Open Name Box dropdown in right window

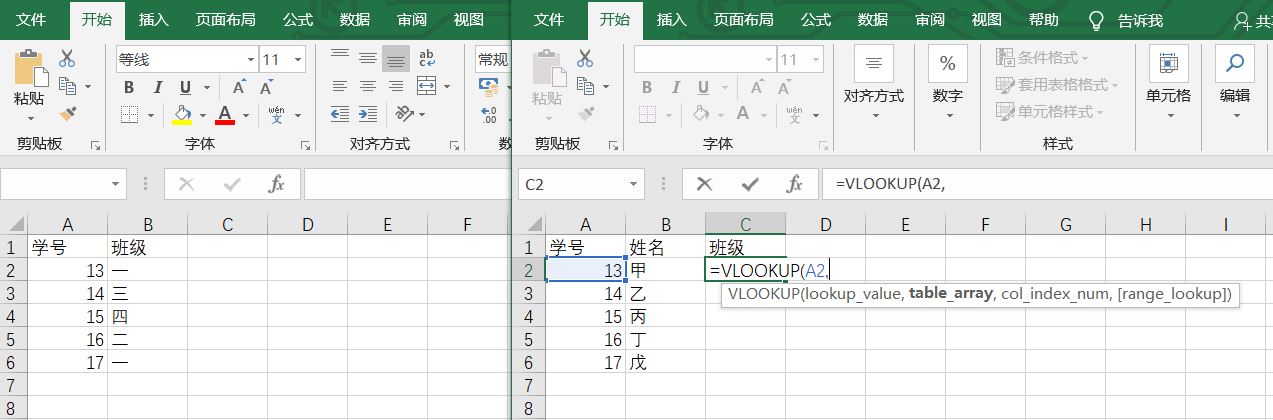634,184
